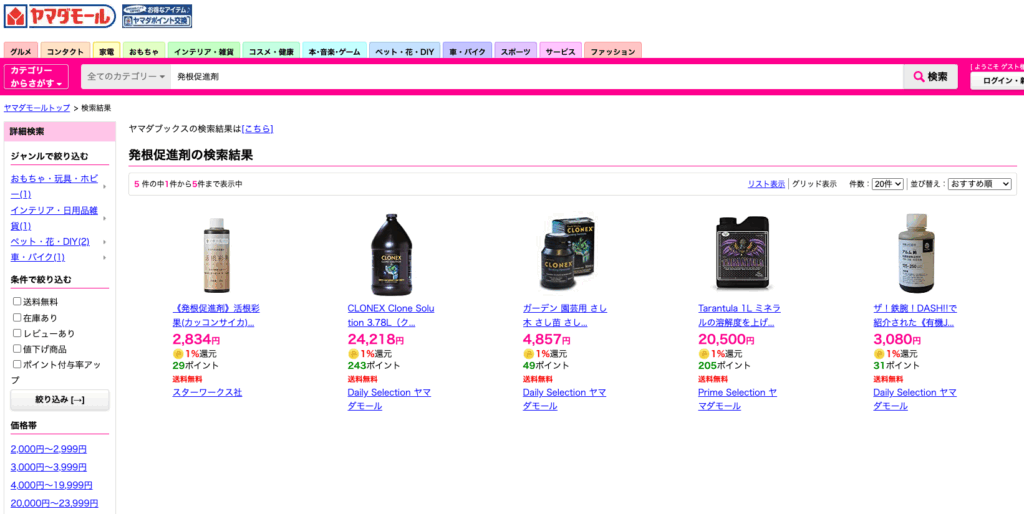Image resolution: width=1024 pixels, height=514 pixels.
Task: Open ザ！鉄腕！DASH!! product title link
Action: point(915,315)
